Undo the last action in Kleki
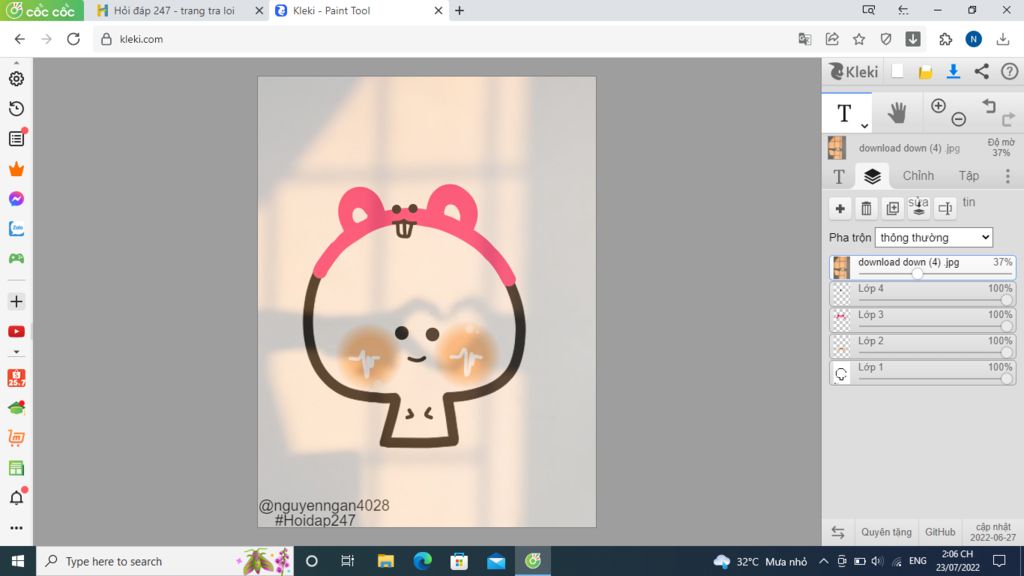Screen dimensions: 1024x576 coord(989,106)
